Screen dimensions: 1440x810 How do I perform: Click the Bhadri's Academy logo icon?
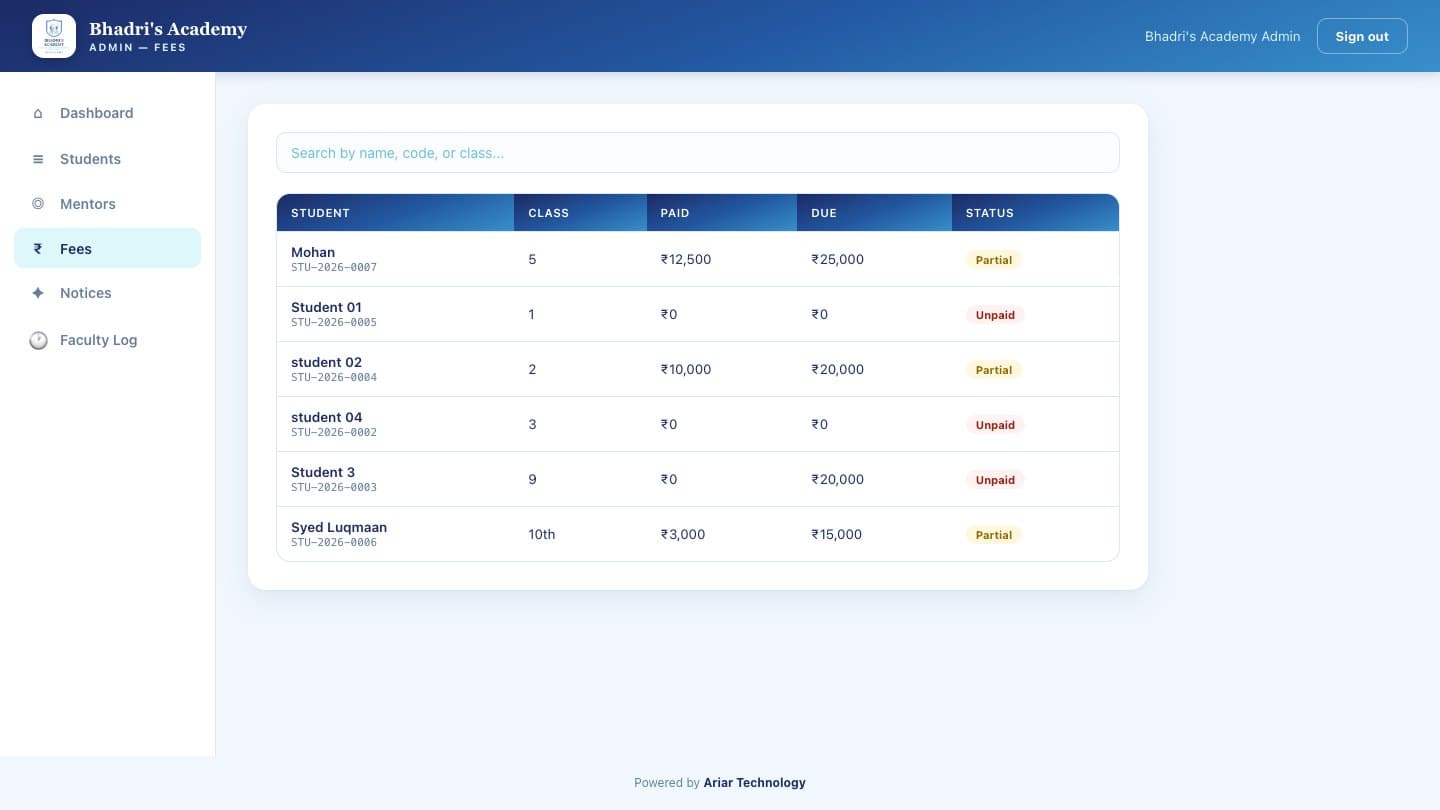click(x=54, y=36)
